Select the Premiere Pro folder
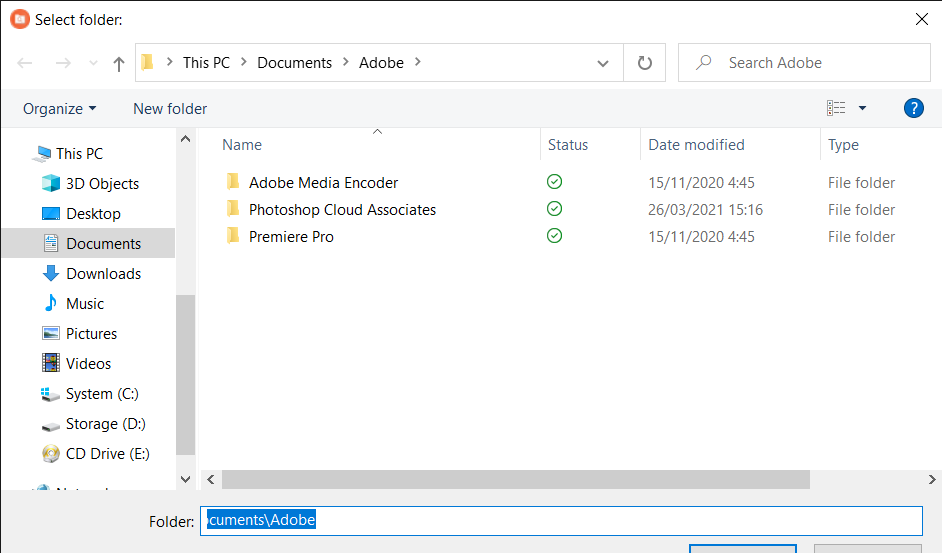Viewport: 942px width, 553px height. (x=291, y=237)
